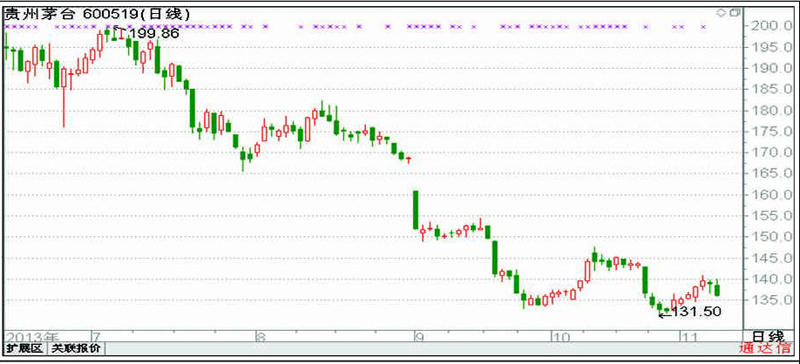Click the 2013年 label on the time axis
Viewport: 800px width, 364px height.
(x=32, y=337)
